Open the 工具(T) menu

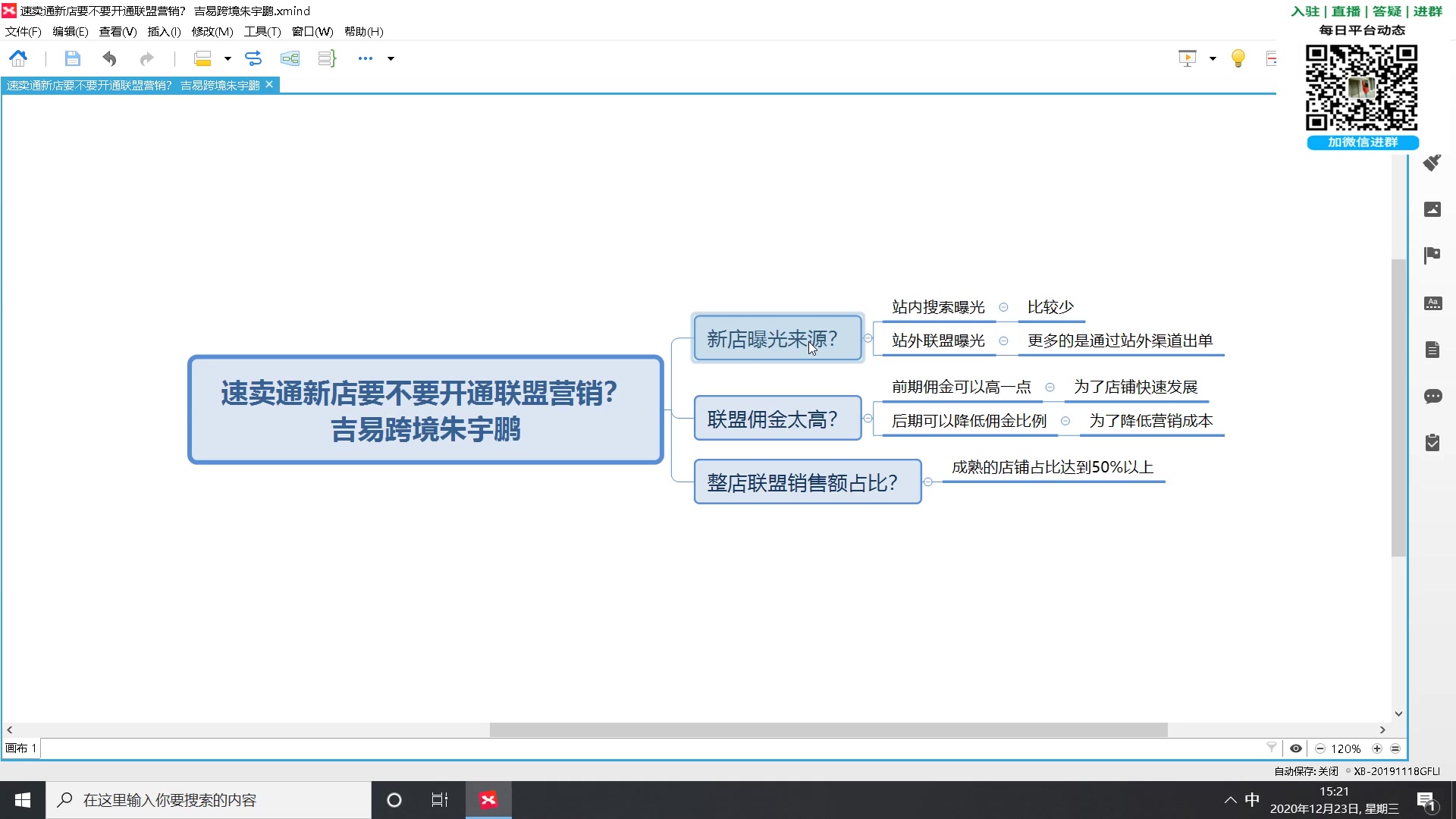[x=262, y=31]
